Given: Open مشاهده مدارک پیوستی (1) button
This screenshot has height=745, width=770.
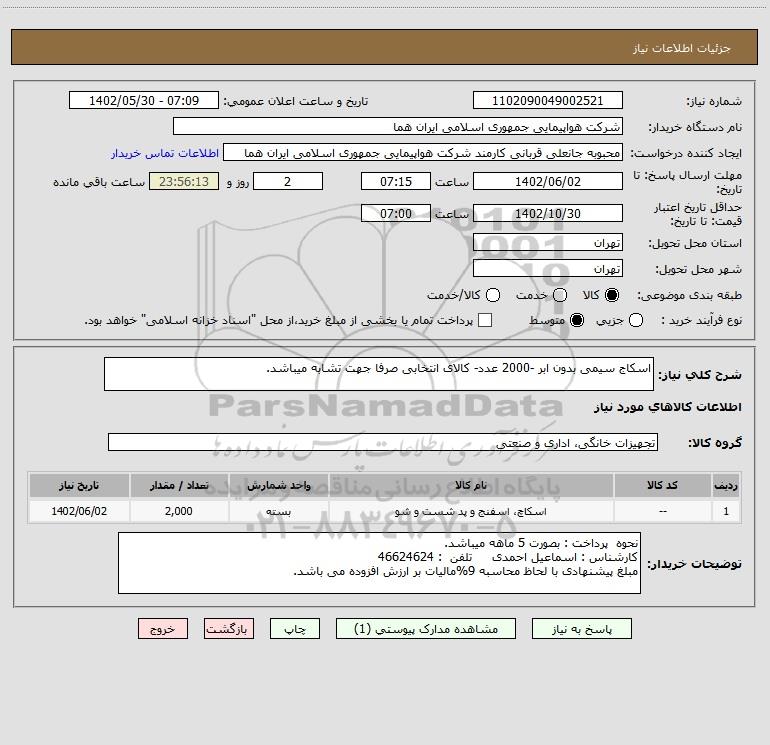Looking at the screenshot, I should [x=426, y=629].
